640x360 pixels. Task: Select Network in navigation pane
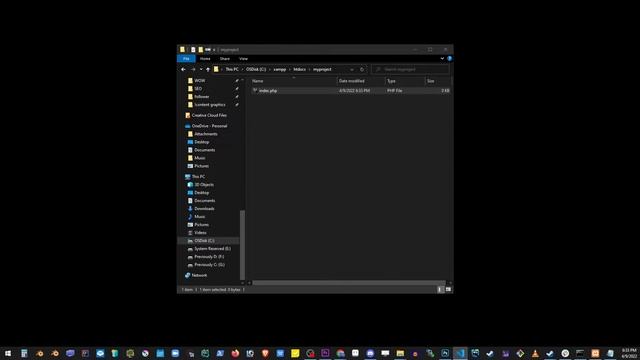[x=199, y=276]
